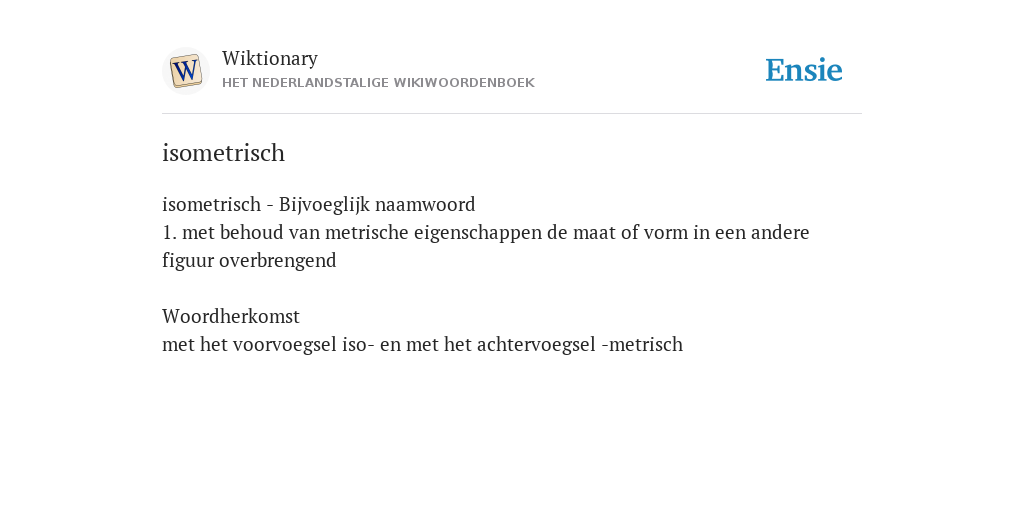Screen dimensions: 1024x512
Task: Click subtitle 'Het Nederlandstalige Wikiwoordenboek'
Action: pos(378,83)
